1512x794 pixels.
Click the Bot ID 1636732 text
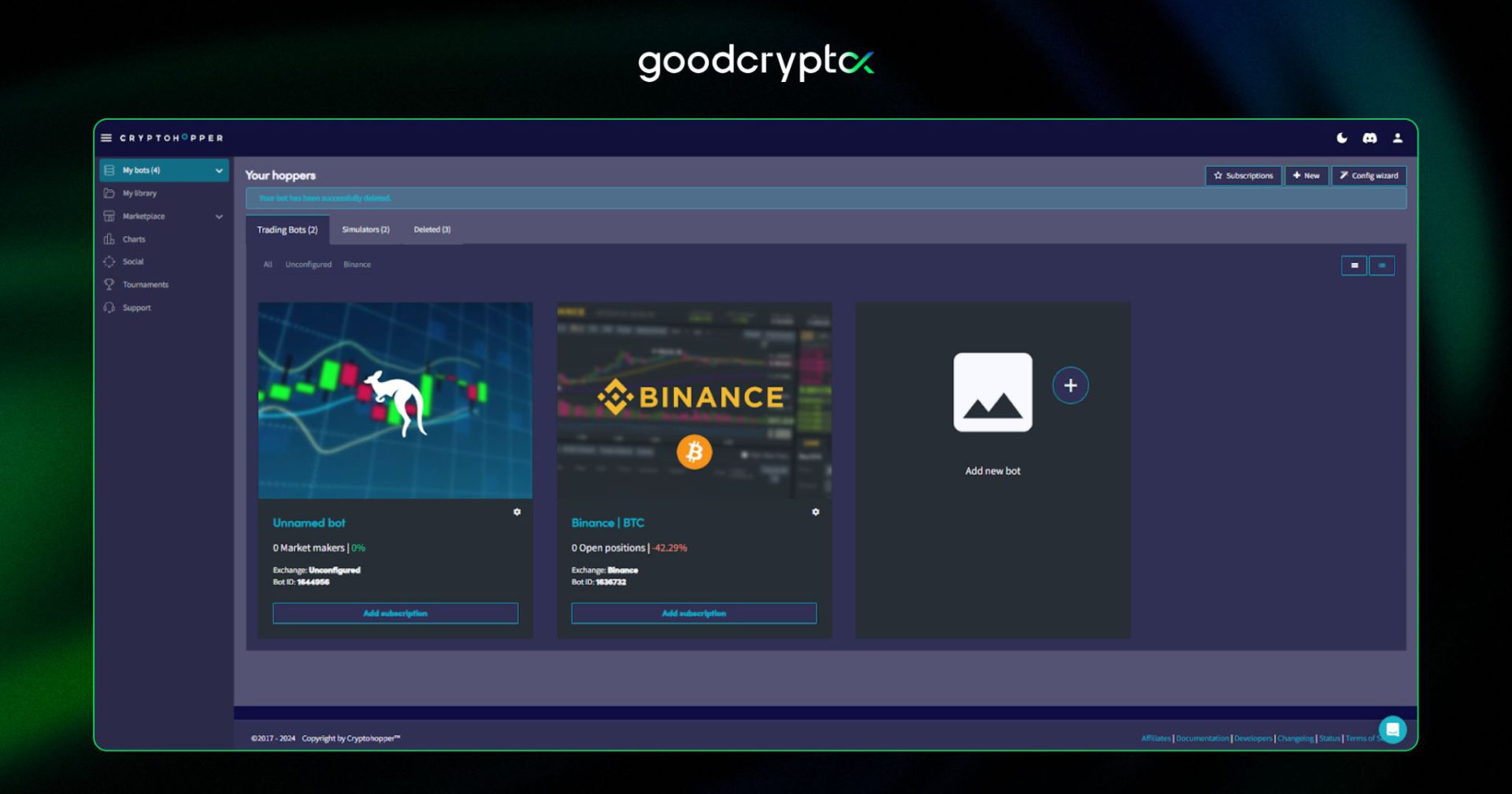pyautogui.click(x=598, y=582)
